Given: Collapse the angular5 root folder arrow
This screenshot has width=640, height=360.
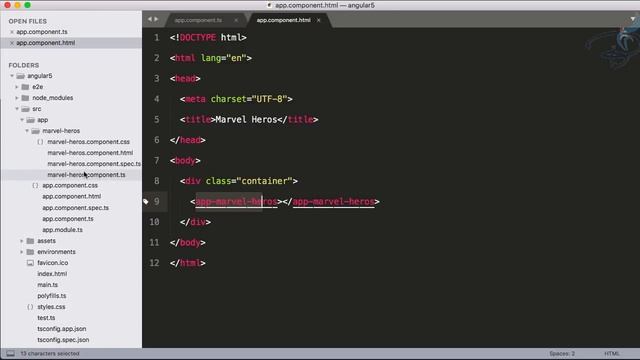Looking at the screenshot, I should tap(12, 76).
